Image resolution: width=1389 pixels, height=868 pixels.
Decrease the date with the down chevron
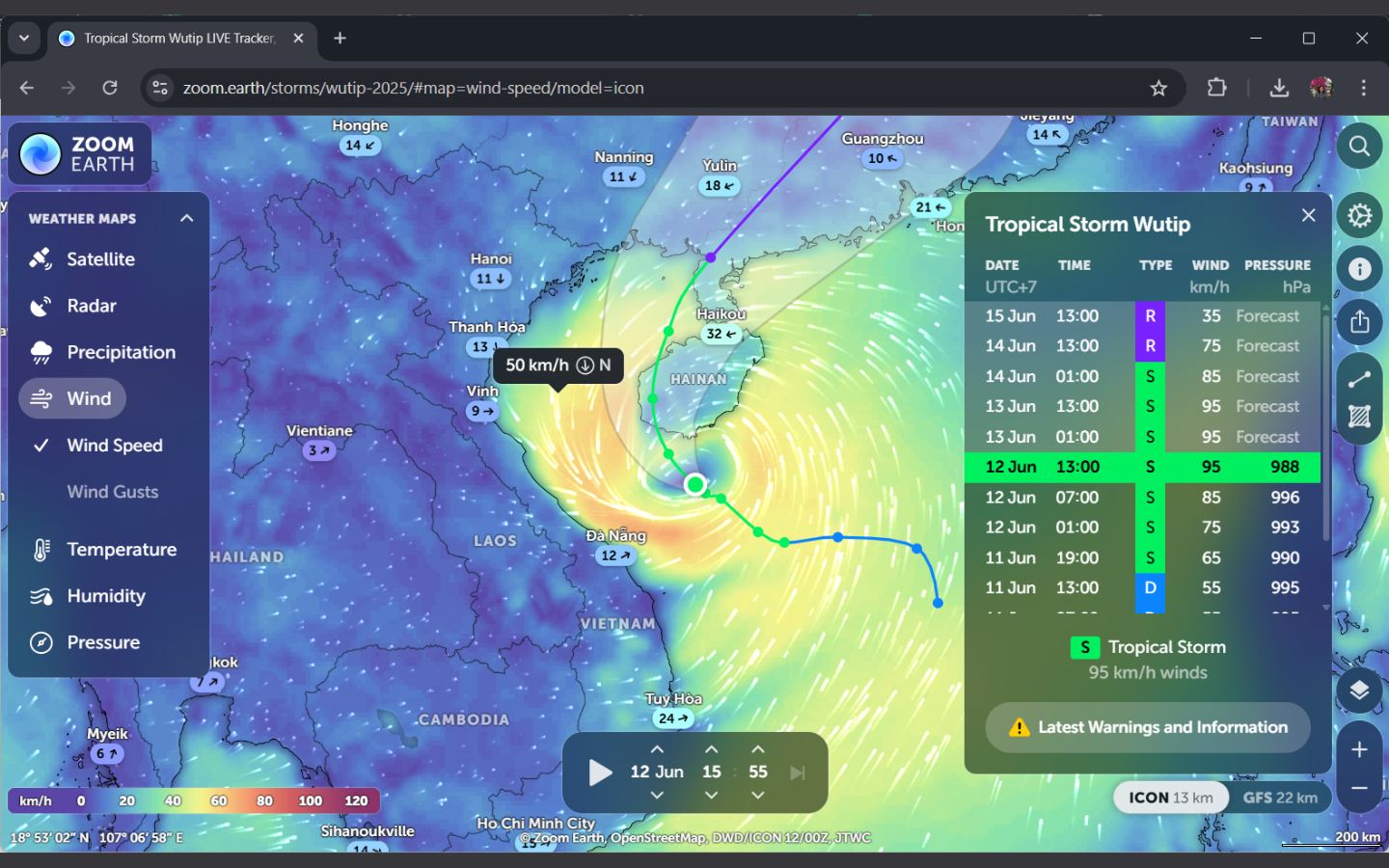coord(657,796)
